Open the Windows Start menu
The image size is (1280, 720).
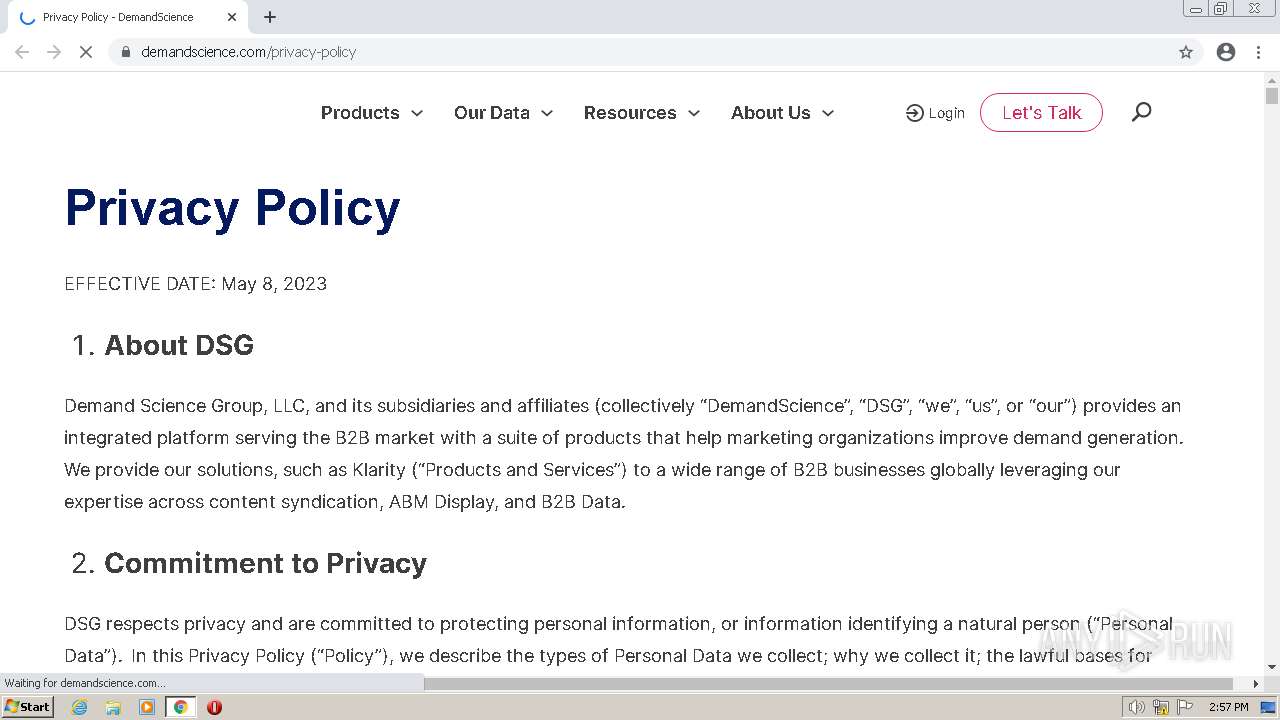point(28,707)
